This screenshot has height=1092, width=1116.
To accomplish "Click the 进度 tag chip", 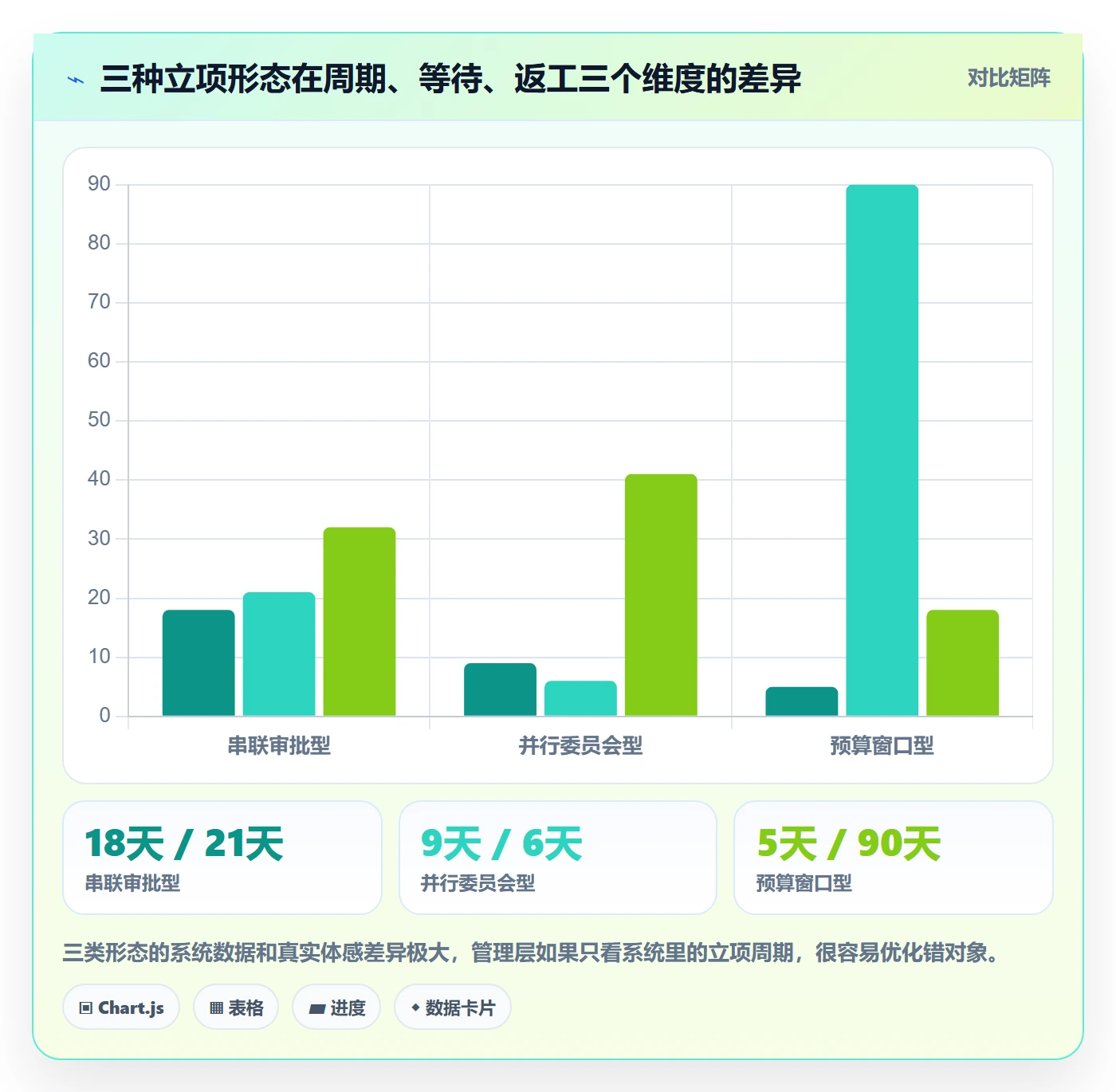I will tap(336, 1008).
